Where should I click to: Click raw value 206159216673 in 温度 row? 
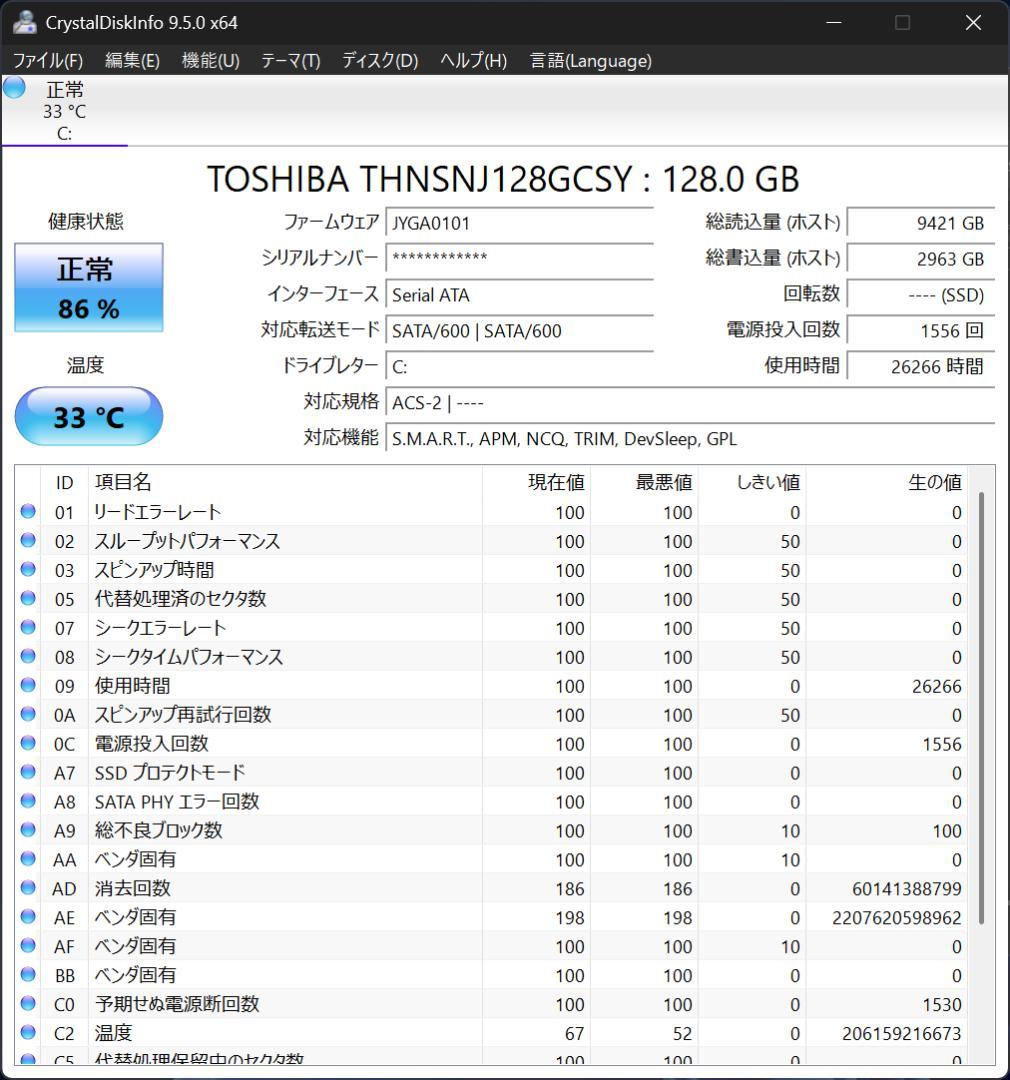pyautogui.click(x=901, y=1033)
